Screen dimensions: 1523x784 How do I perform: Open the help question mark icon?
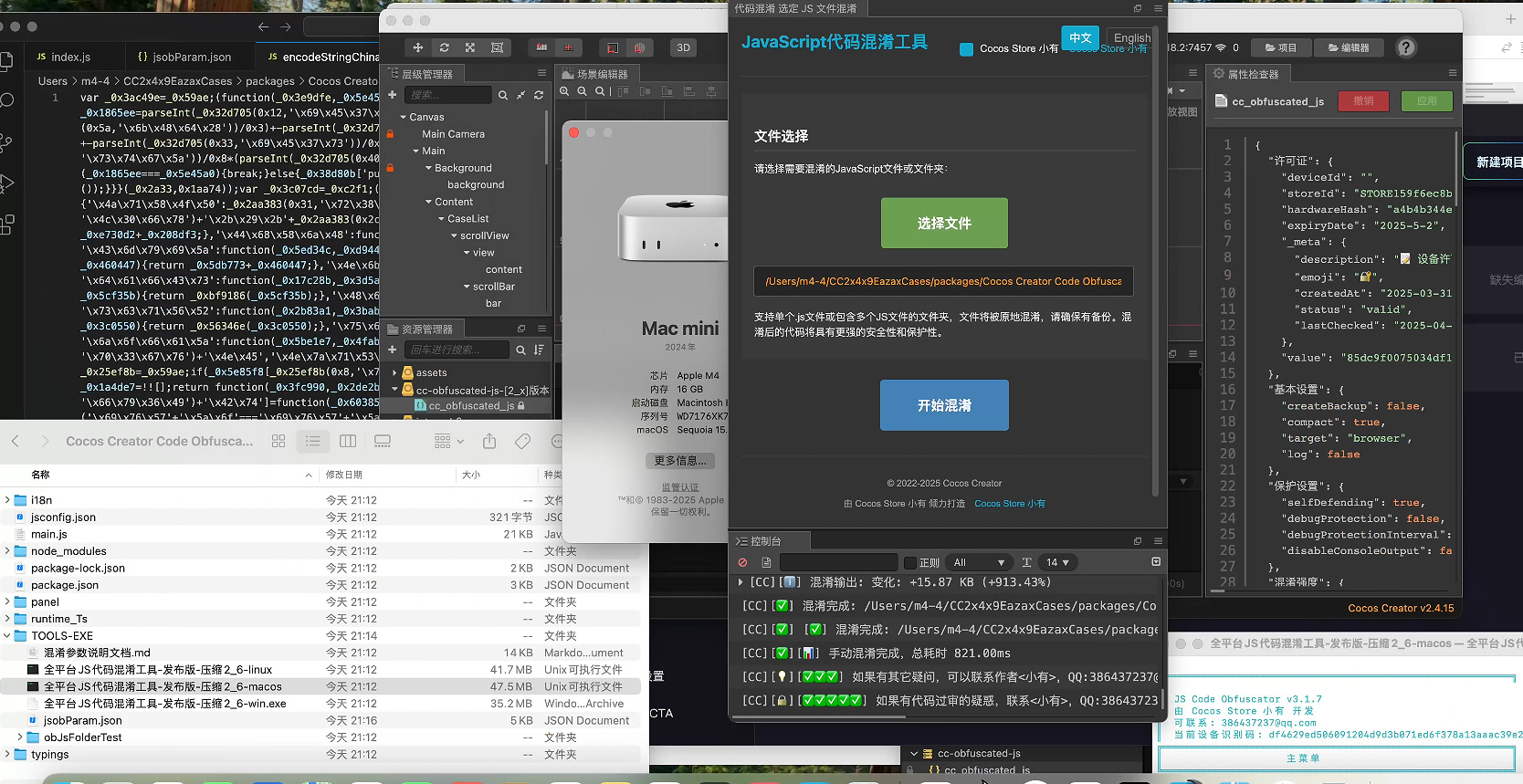[x=1406, y=47]
